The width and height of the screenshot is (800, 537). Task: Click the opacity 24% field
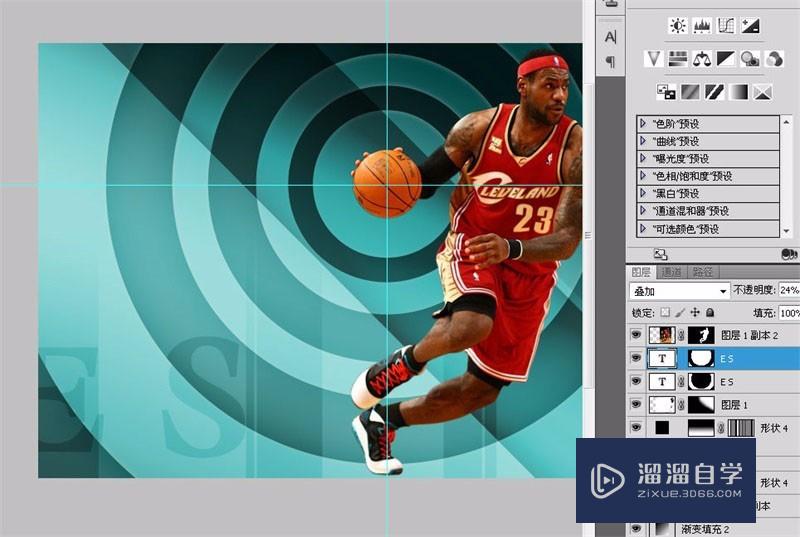[x=789, y=290]
